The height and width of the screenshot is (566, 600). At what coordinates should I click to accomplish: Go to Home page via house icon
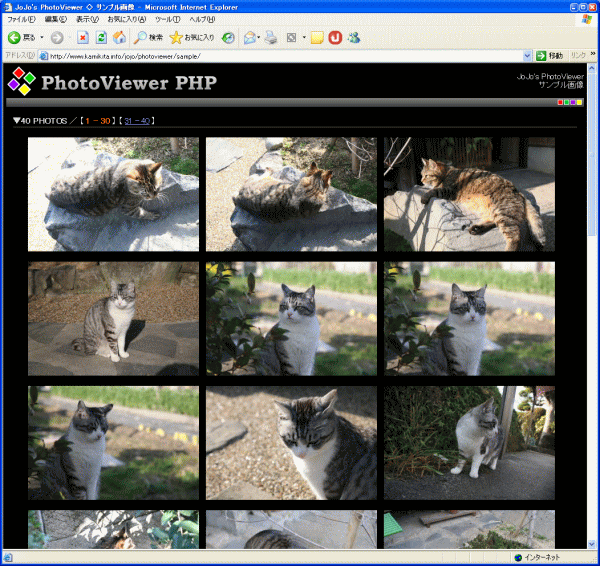pyautogui.click(x=119, y=38)
